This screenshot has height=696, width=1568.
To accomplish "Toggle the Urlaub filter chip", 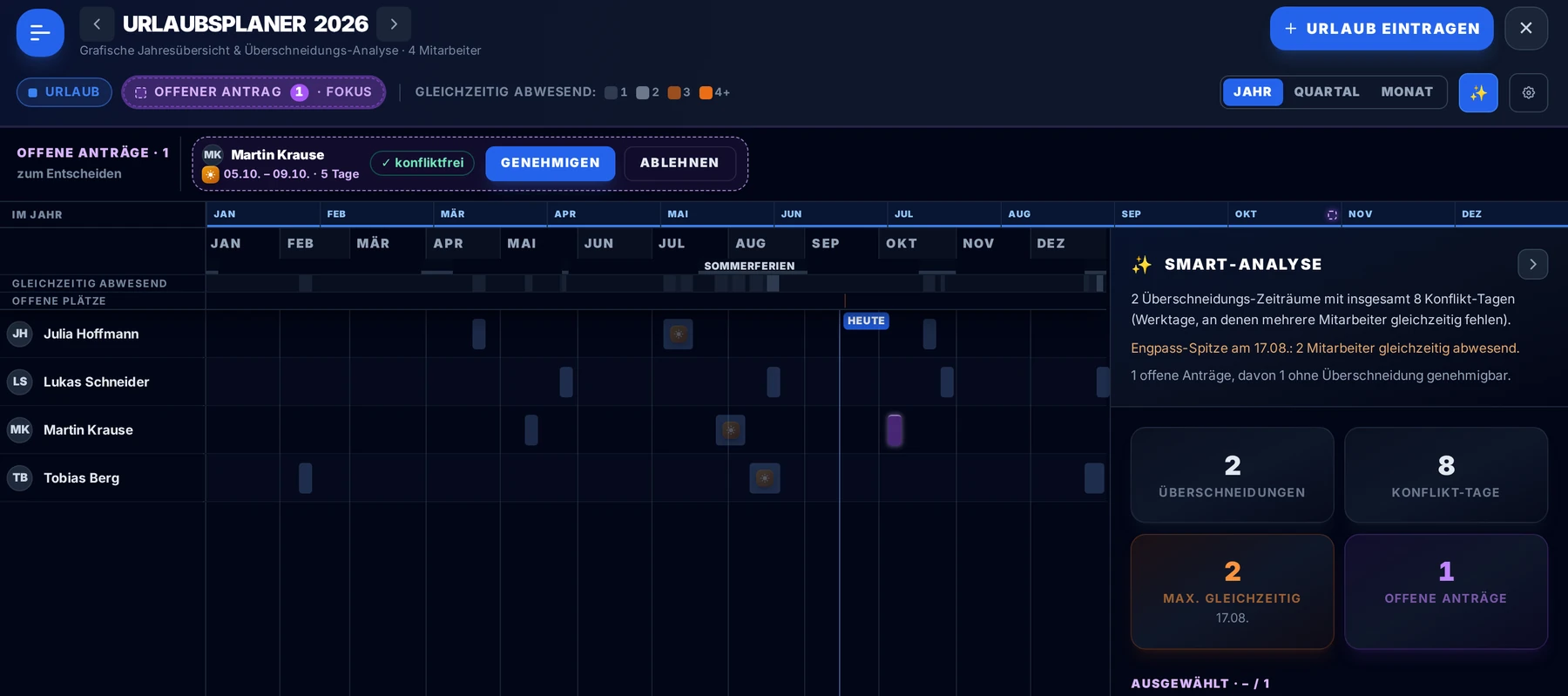I will pyautogui.click(x=64, y=92).
